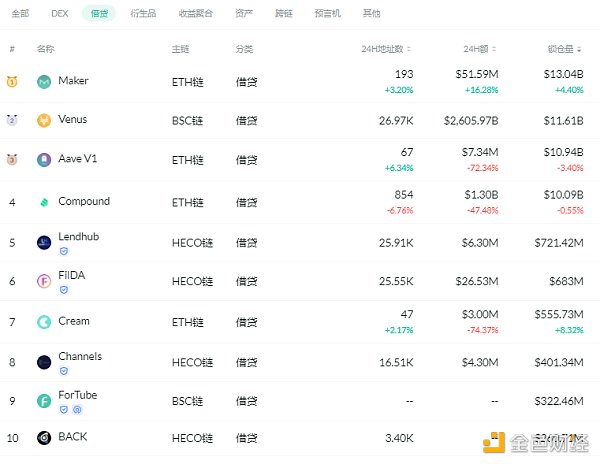Open the Cream project name
This screenshot has height=464, width=600.
74,321
